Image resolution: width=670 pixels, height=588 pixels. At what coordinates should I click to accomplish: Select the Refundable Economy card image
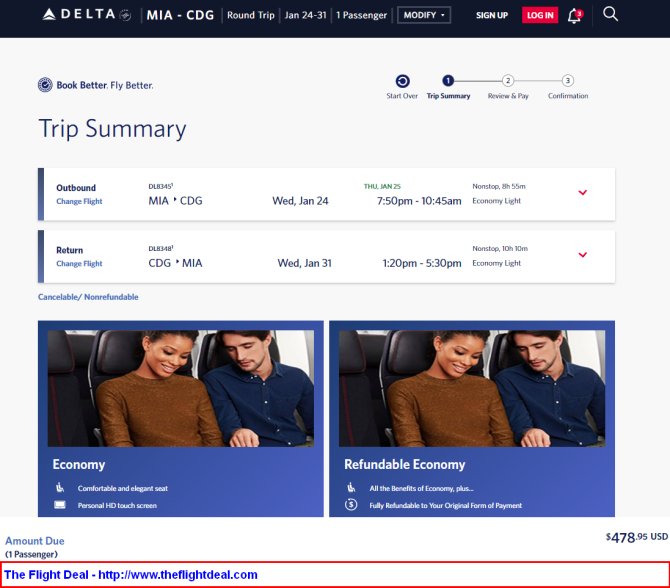click(x=472, y=388)
